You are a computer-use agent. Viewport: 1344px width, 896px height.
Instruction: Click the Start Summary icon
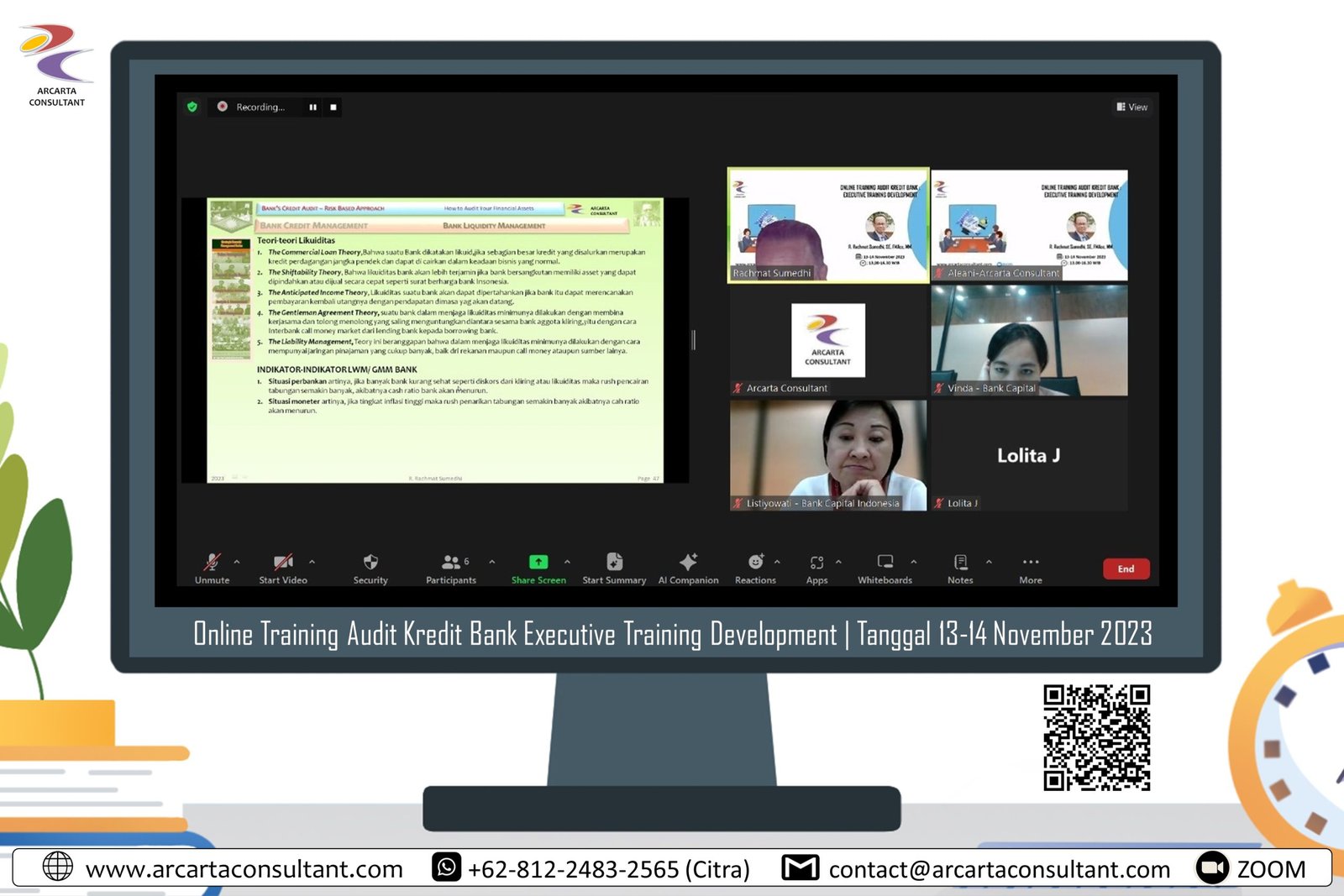tap(614, 562)
